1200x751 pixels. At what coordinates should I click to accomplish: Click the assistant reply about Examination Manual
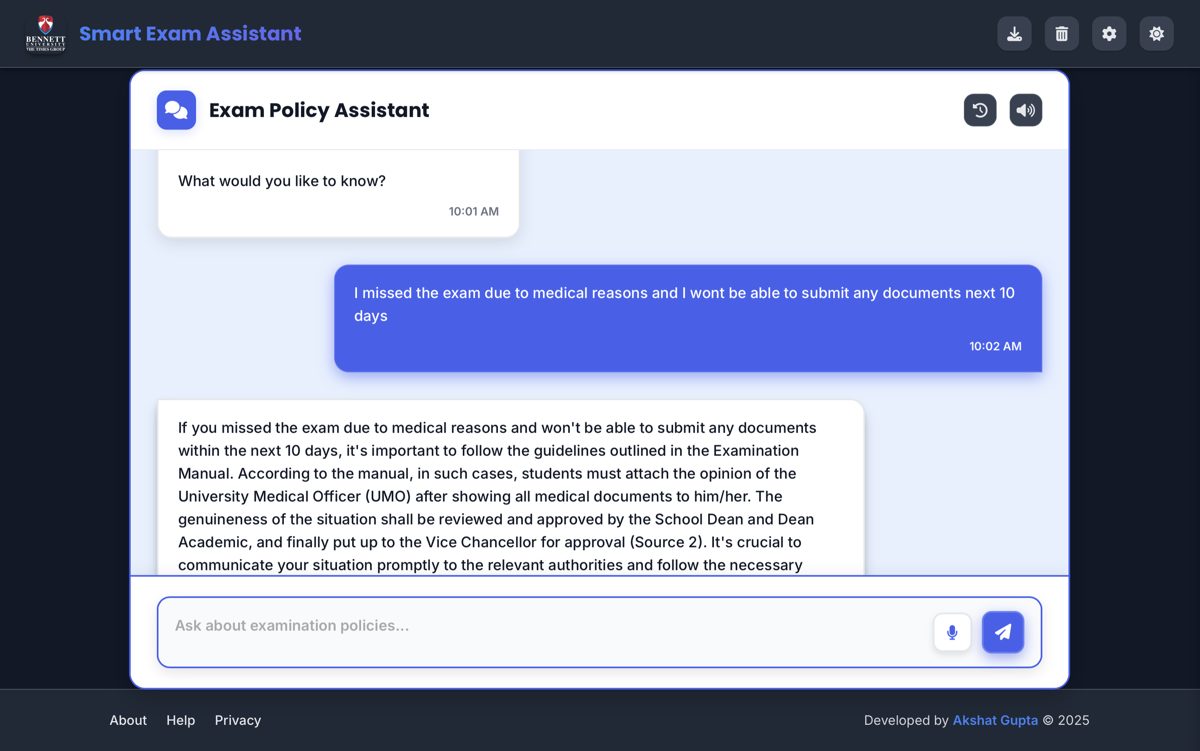pyautogui.click(x=510, y=488)
